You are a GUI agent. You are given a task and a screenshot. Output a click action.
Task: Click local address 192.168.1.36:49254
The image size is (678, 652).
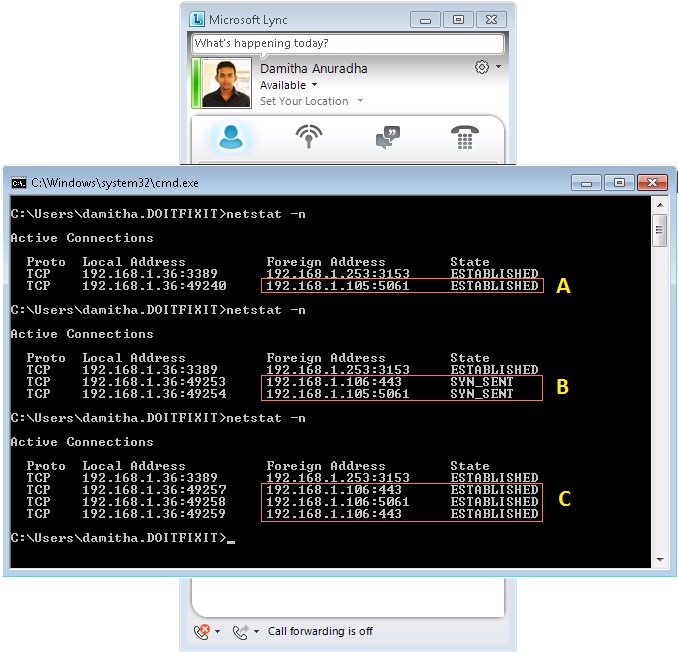(x=154, y=393)
